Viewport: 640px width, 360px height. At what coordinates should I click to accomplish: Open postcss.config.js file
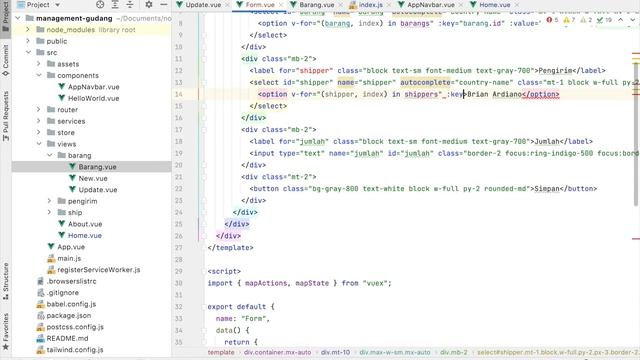pos(75,327)
